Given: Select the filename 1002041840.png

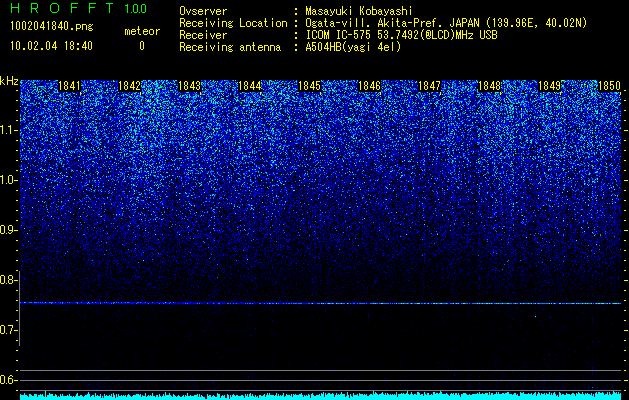Looking at the screenshot, I should click(52, 26).
